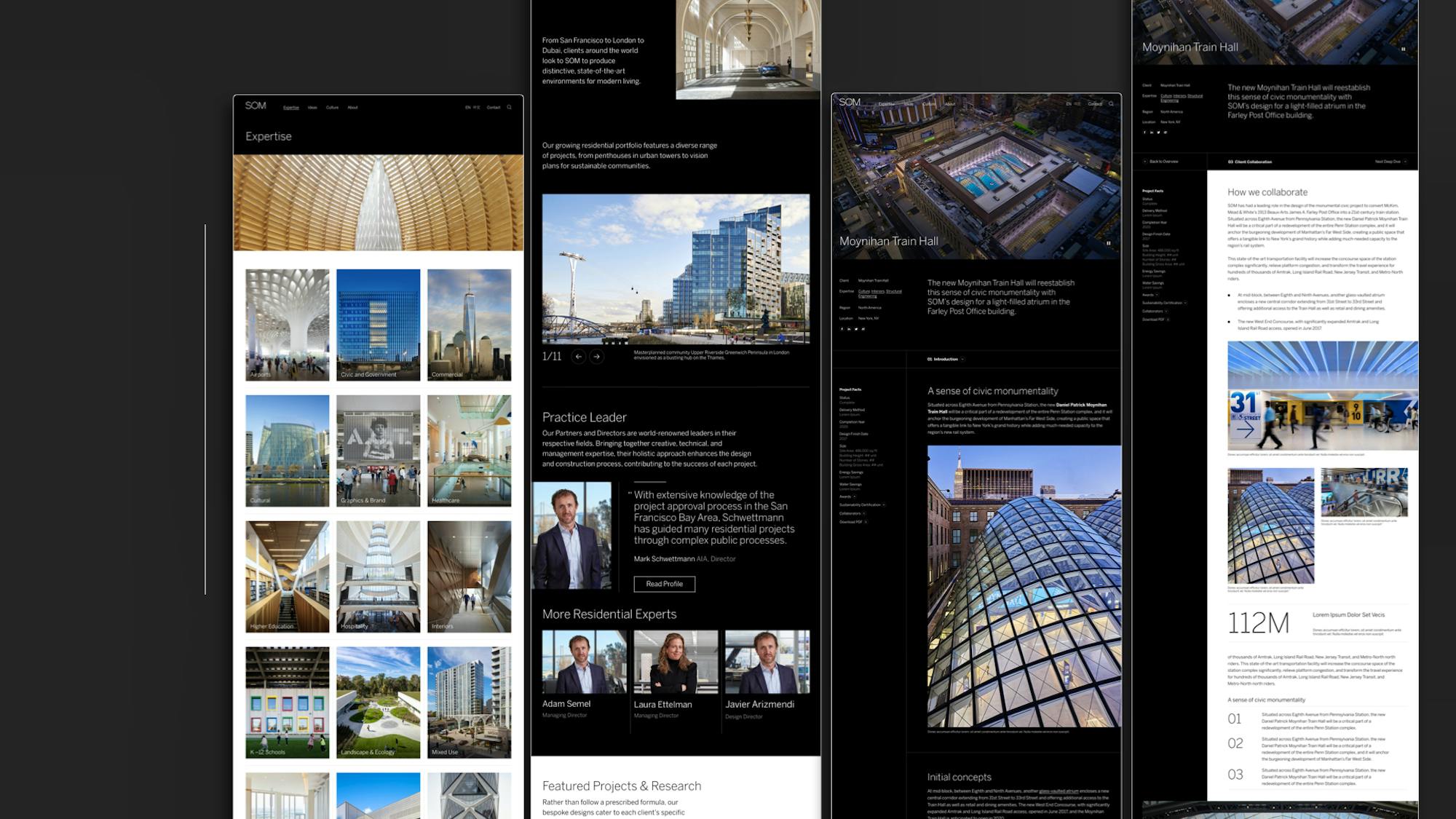1456x819 pixels.
Task: Click Back to Overview arrow icon
Action: point(1145,162)
